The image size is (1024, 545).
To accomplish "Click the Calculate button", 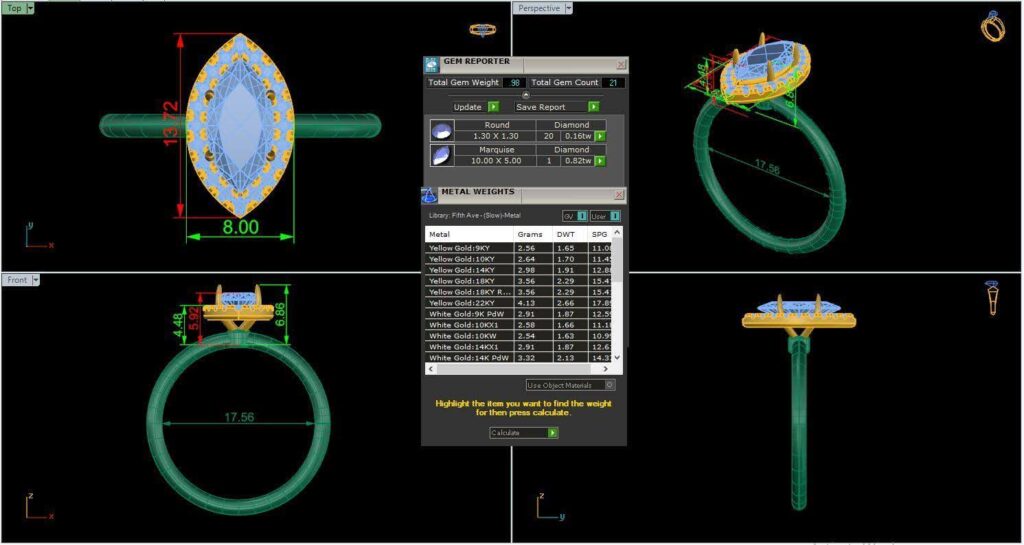I will coord(524,433).
